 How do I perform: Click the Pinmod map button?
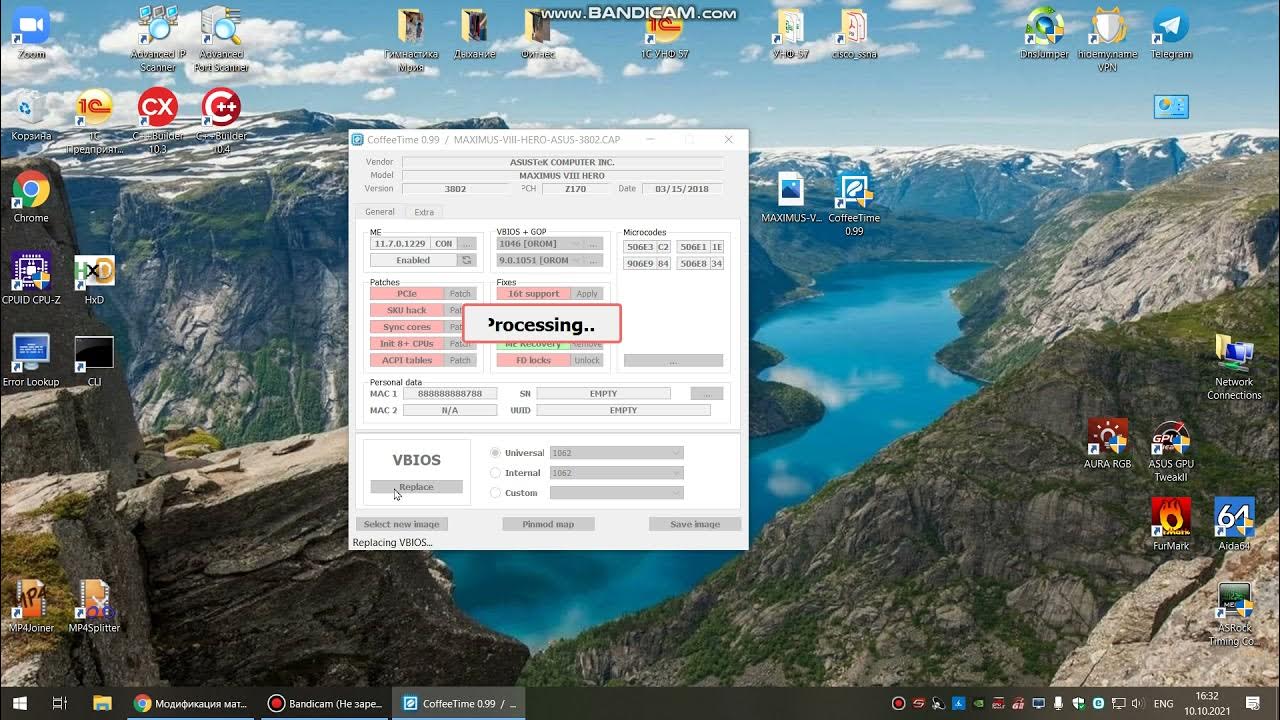[x=548, y=524]
